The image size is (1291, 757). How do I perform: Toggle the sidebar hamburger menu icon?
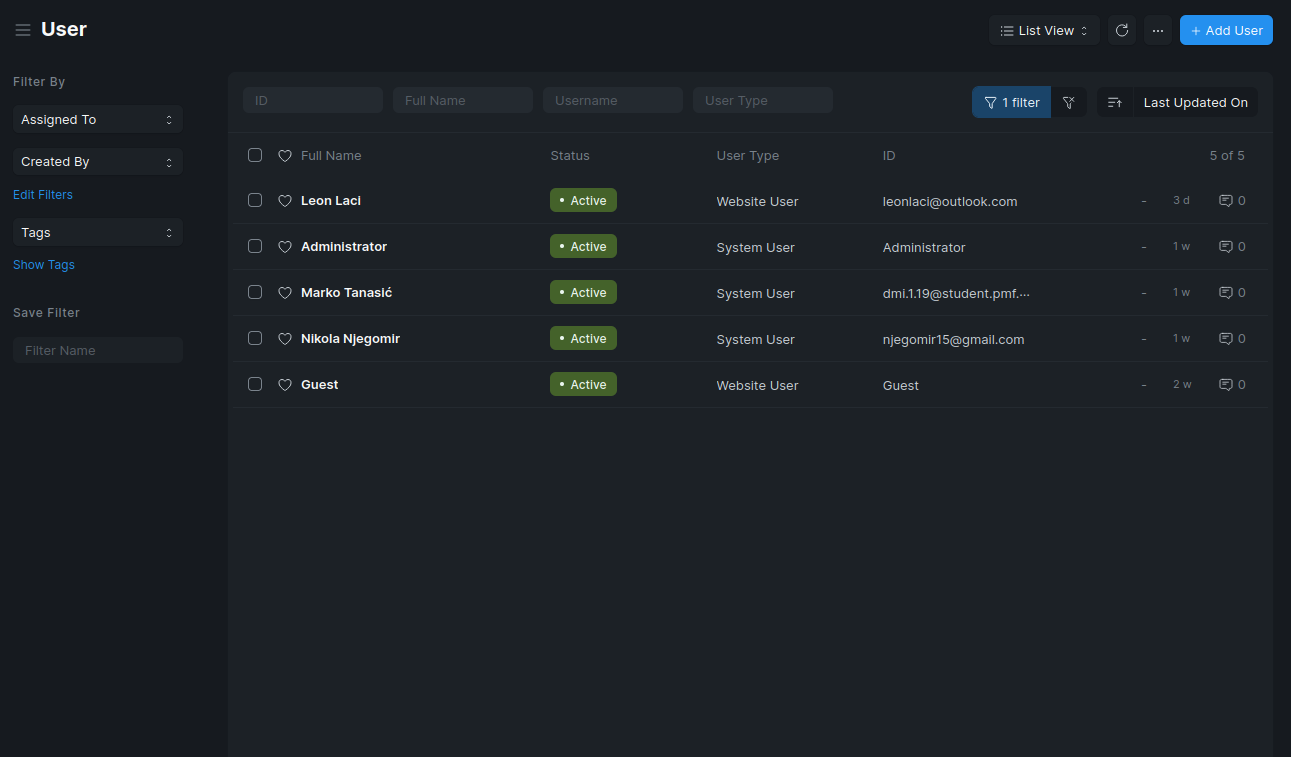point(23,30)
